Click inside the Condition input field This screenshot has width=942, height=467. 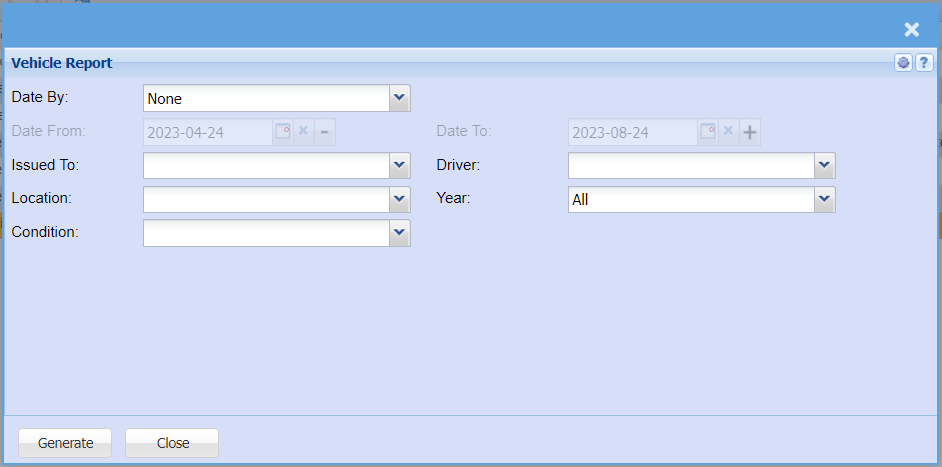click(266, 233)
